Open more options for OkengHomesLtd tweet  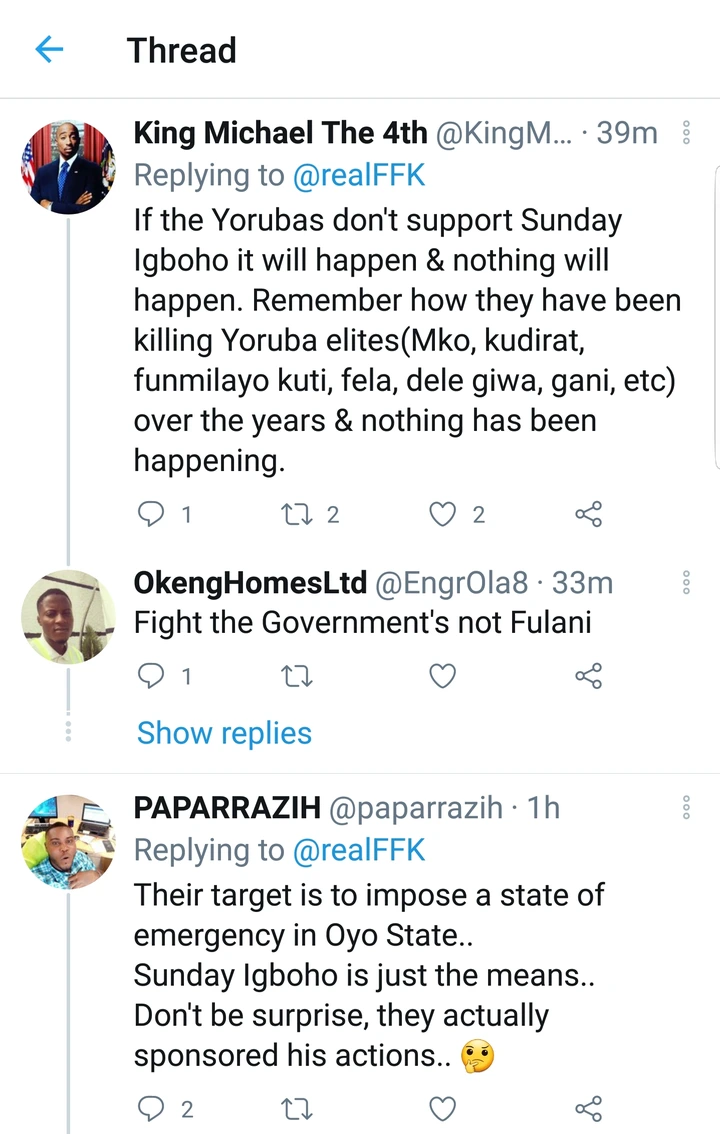tap(686, 583)
